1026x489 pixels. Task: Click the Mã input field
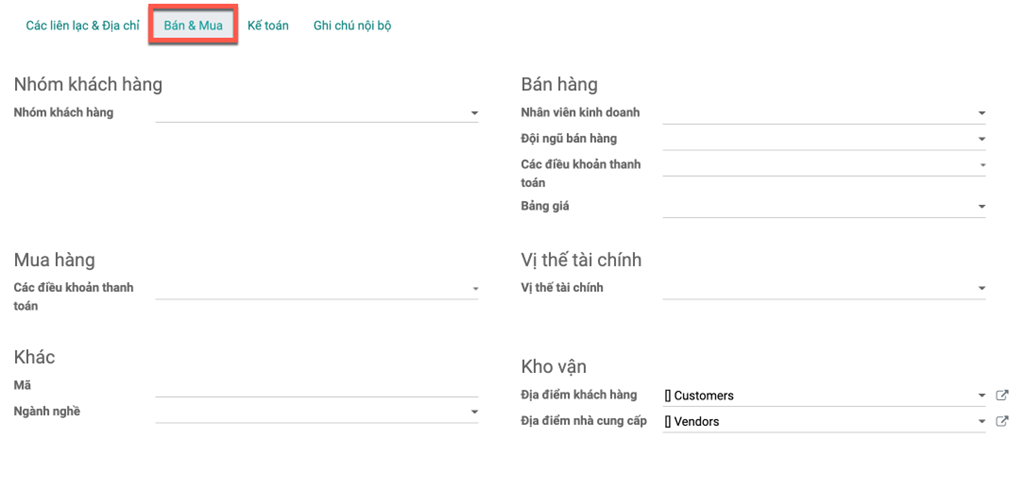(x=317, y=386)
